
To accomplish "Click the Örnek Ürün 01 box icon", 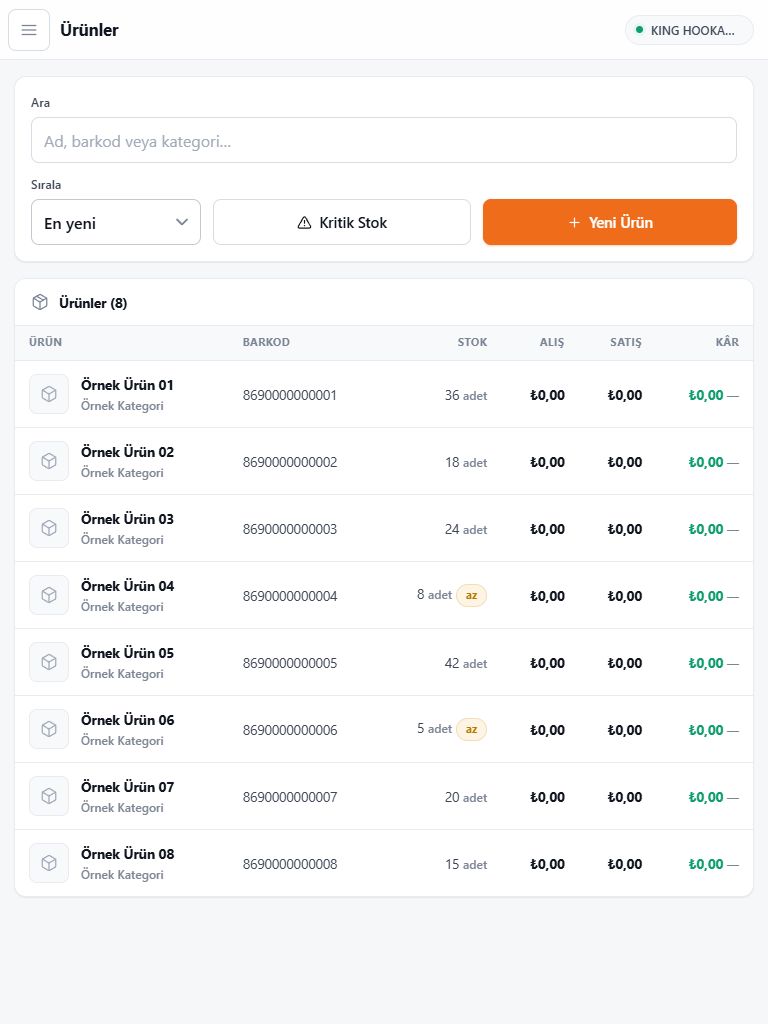I will coord(49,394).
